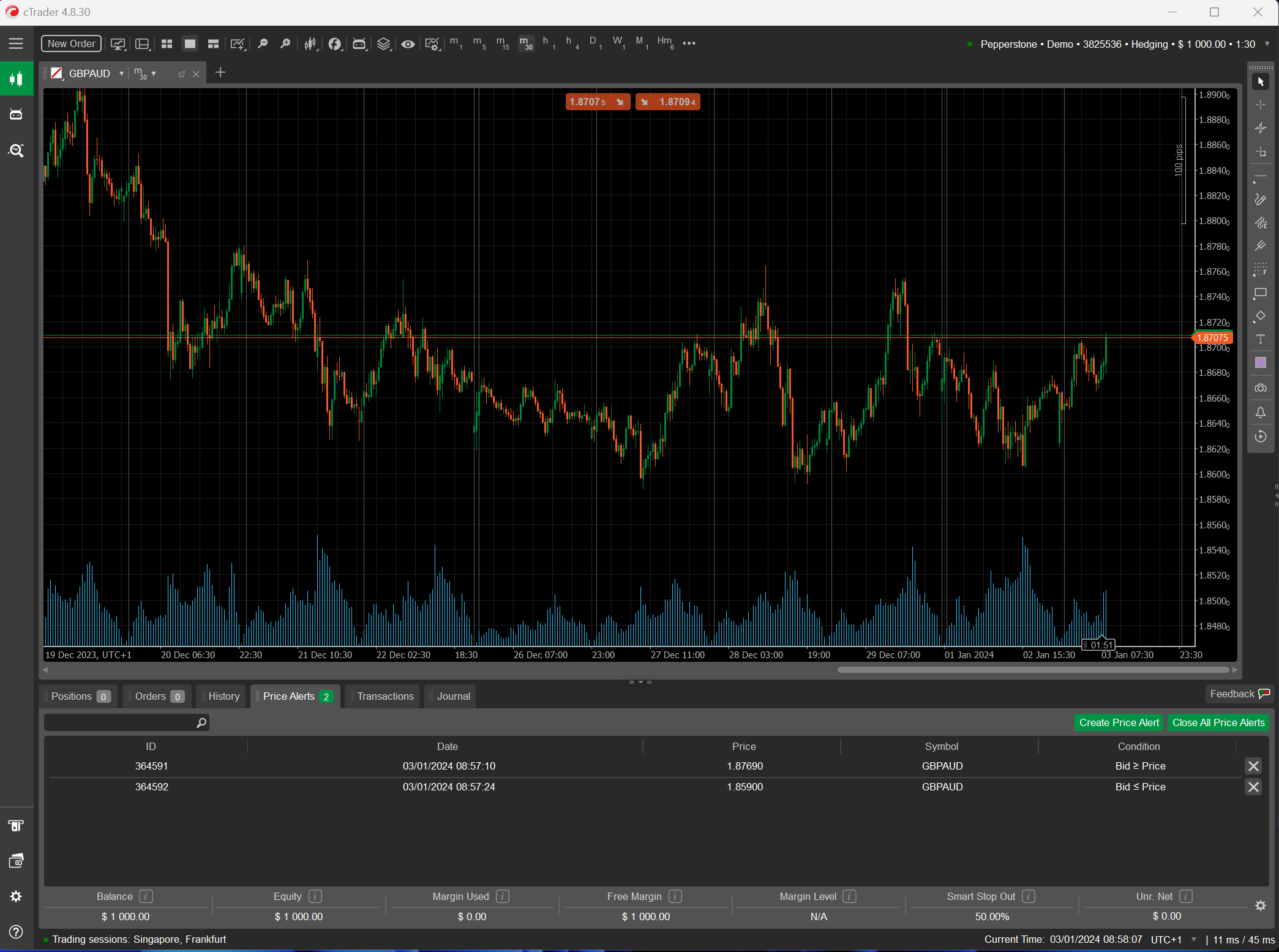Select the m1 timeframe
The width and height of the screenshot is (1279, 952).
coord(456,43)
